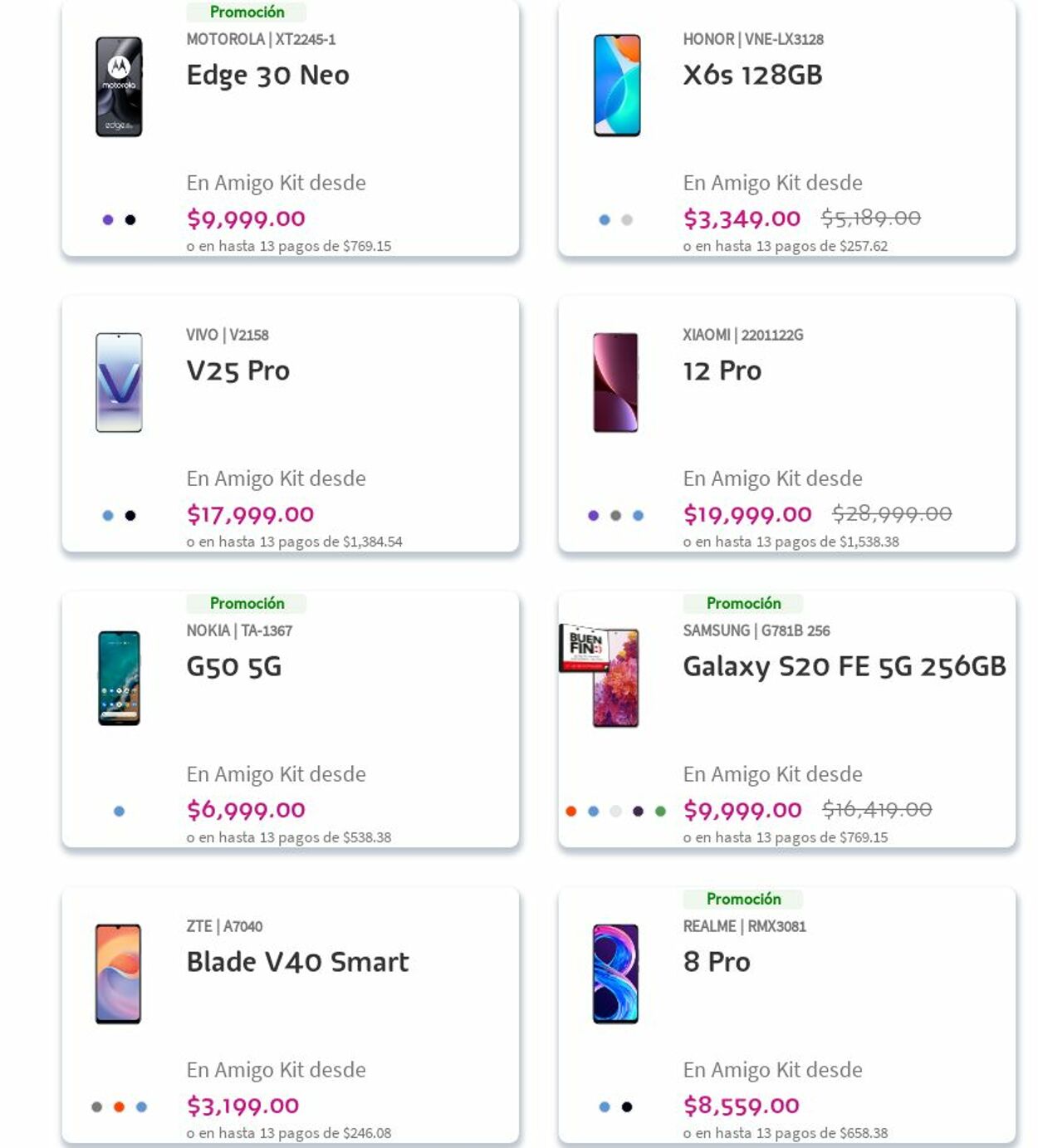Click the Vivo V25 Pro phone thumbnail
Image resolution: width=1038 pixels, height=1148 pixels.
click(119, 382)
